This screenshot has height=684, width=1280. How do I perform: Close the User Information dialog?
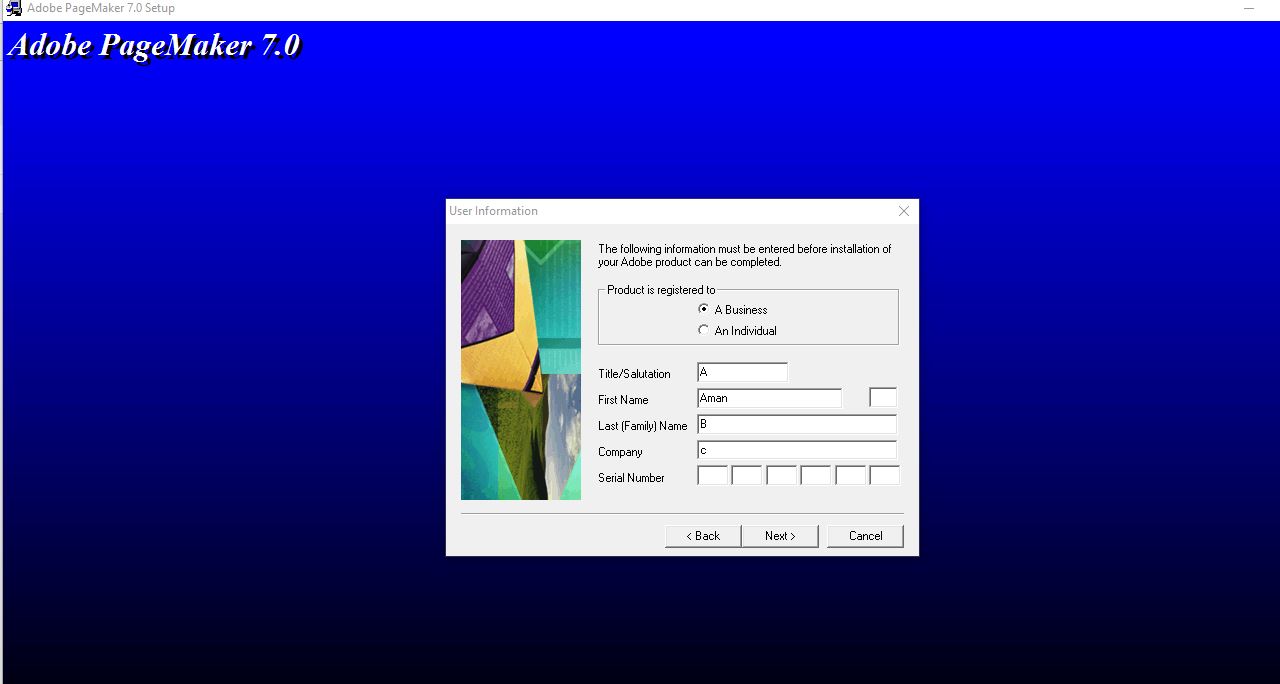point(903,211)
